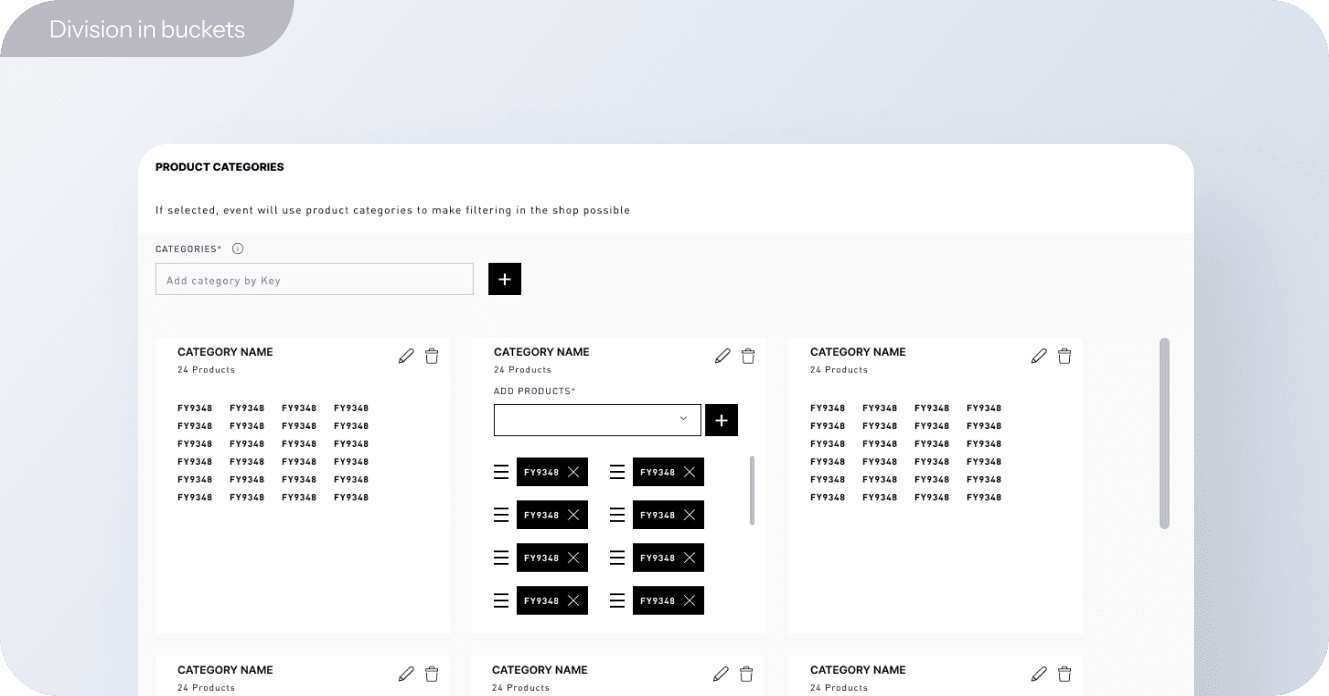Click trash icon on the bottom-right category card
This screenshot has height=696, width=1329.
(1065, 674)
